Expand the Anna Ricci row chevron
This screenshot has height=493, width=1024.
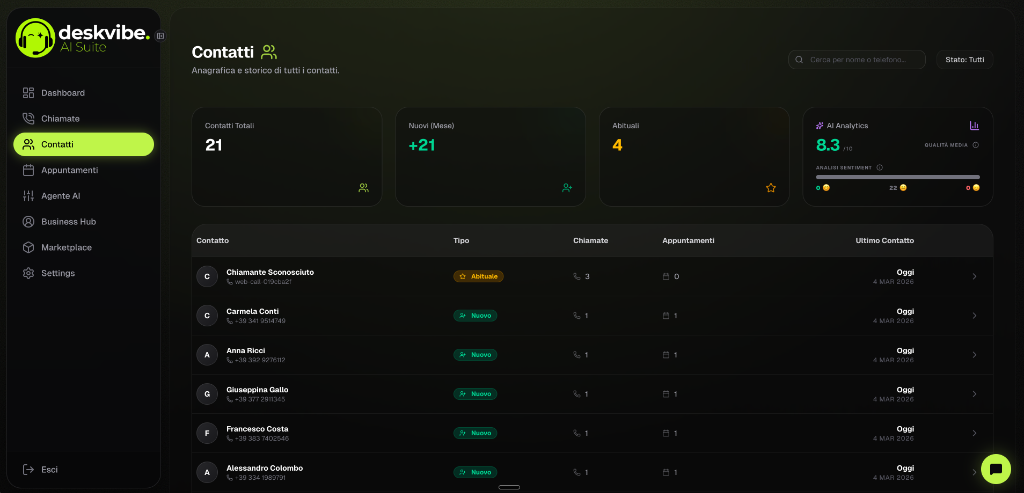point(975,355)
